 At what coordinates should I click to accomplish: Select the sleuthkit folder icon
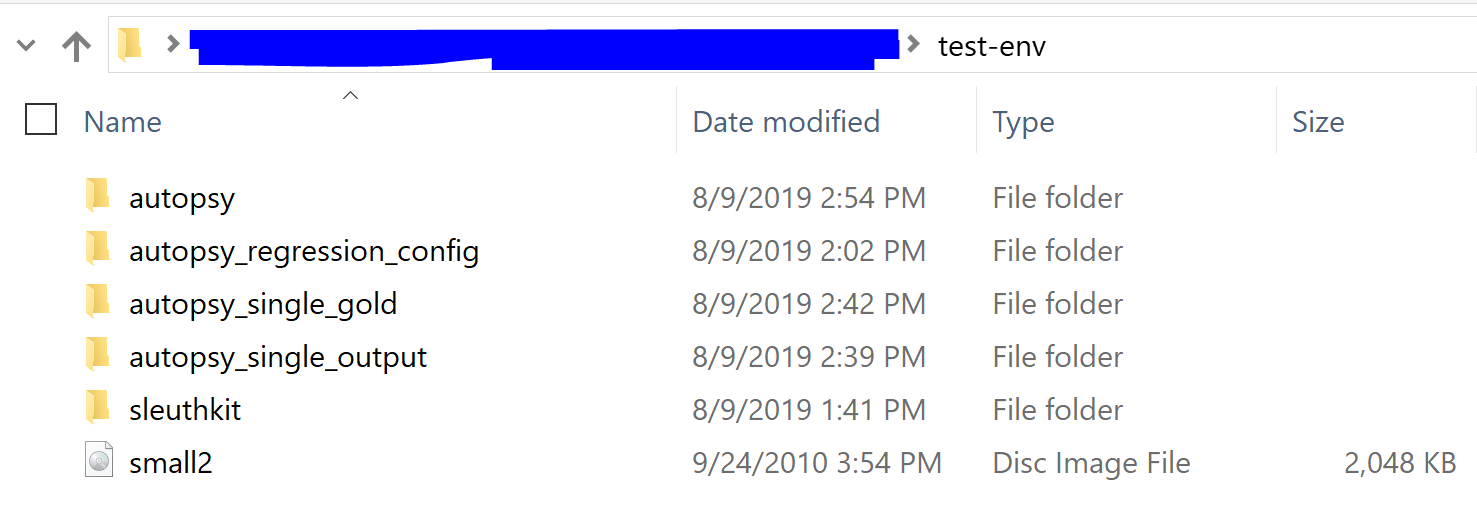point(98,409)
